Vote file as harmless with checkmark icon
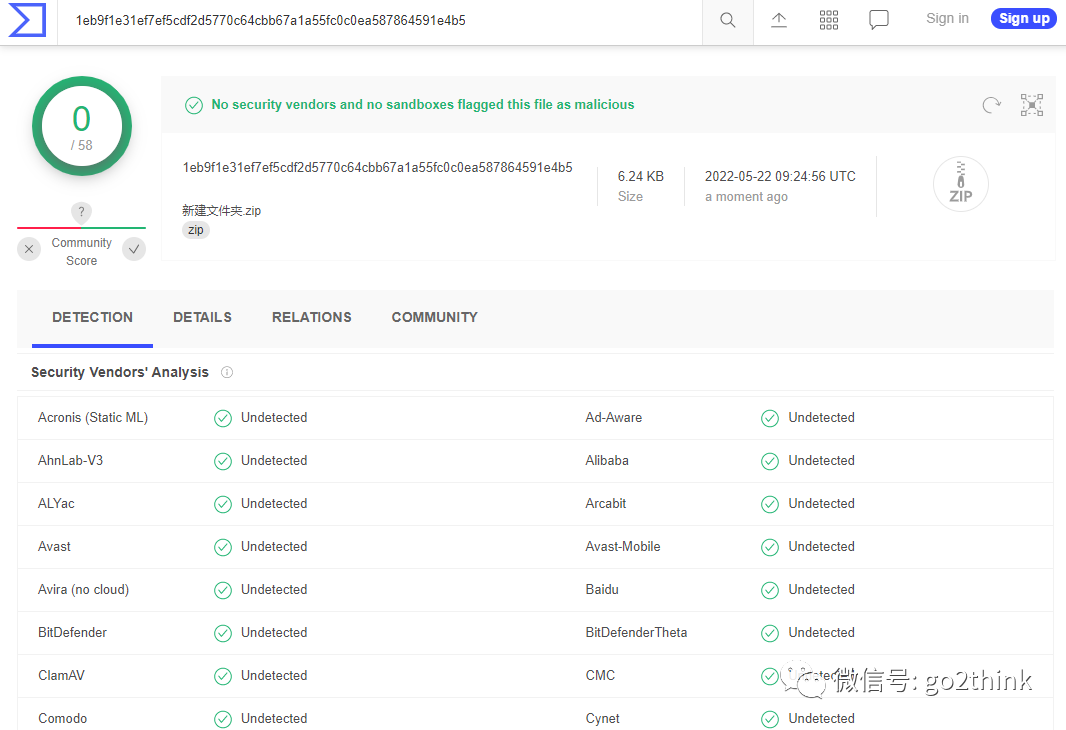Screen dimensions: 1066x730 click(134, 249)
